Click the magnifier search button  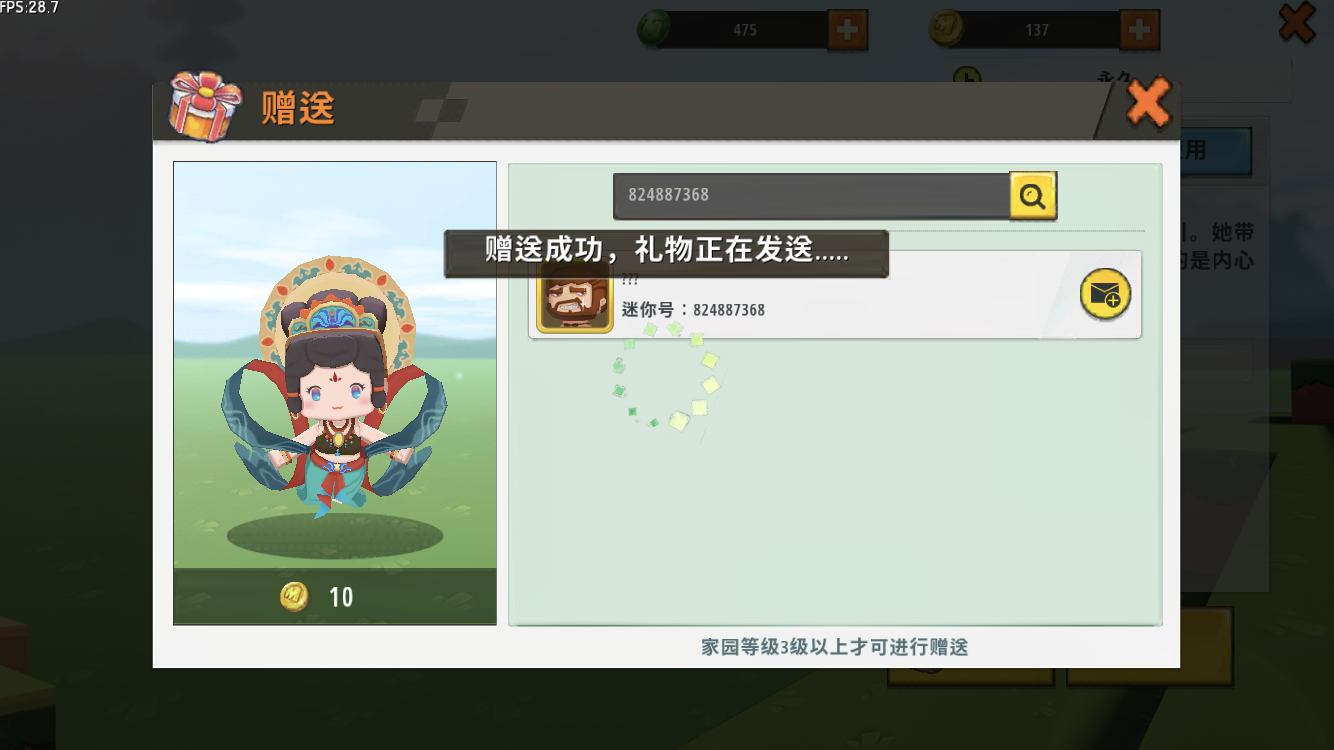pos(1033,196)
